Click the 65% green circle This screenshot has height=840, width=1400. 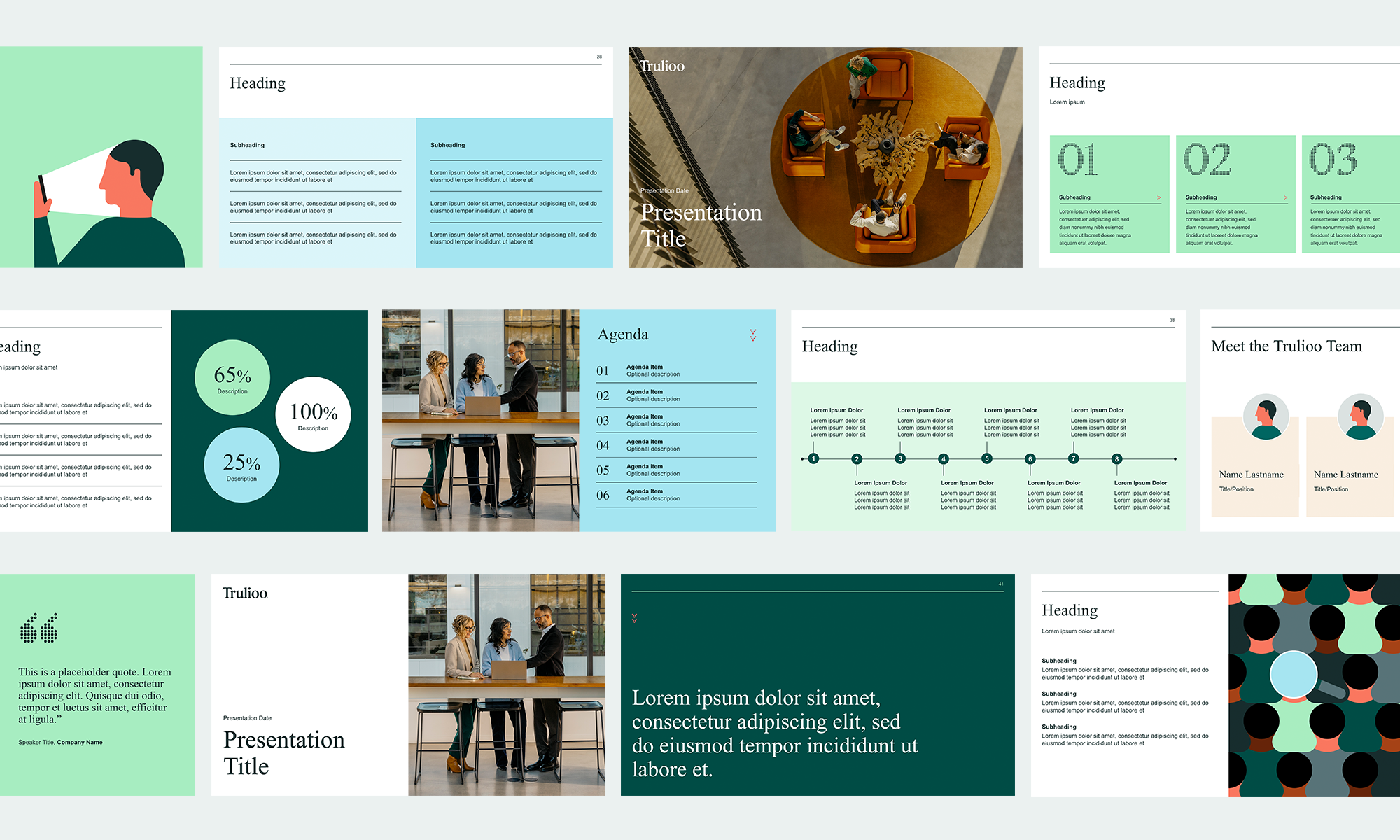click(x=232, y=378)
